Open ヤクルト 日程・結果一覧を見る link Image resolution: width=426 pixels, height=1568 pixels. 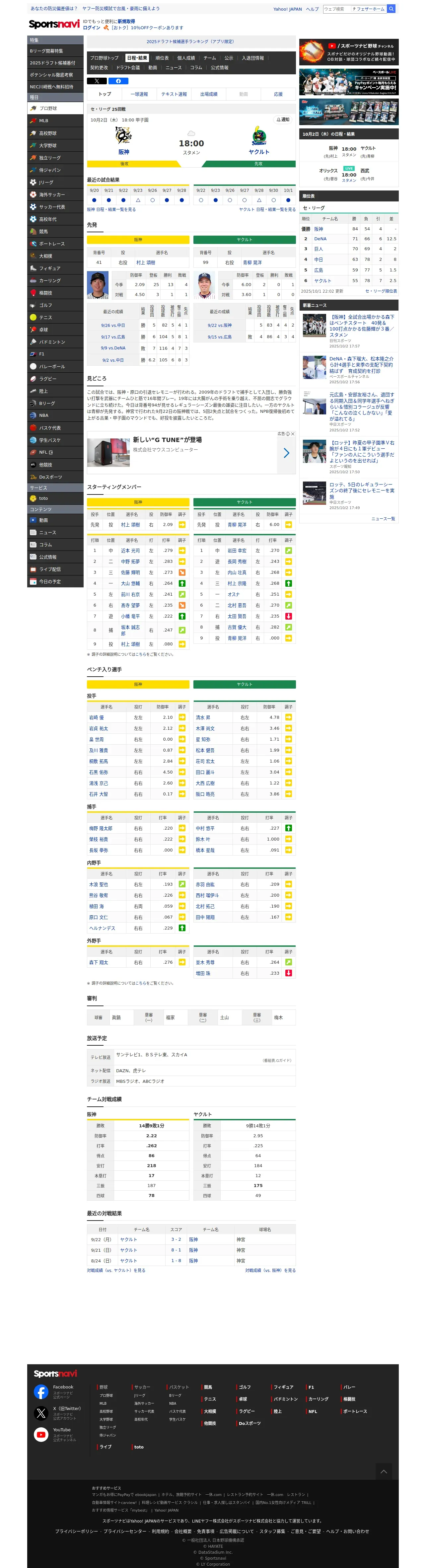click(267, 209)
